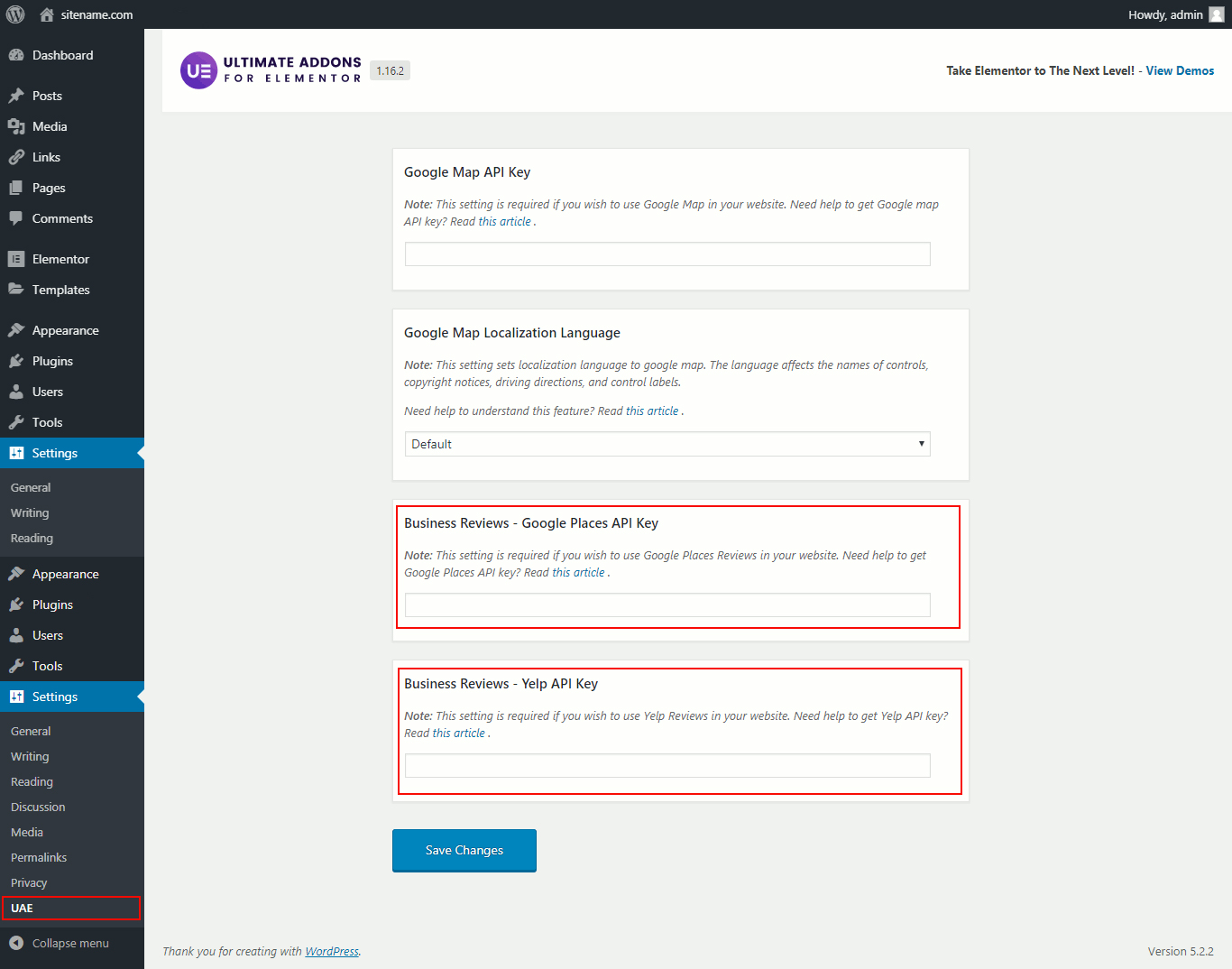The image size is (1232, 969).
Task: Click Appearance icon below first Reading submenu
Action: [x=16, y=574]
